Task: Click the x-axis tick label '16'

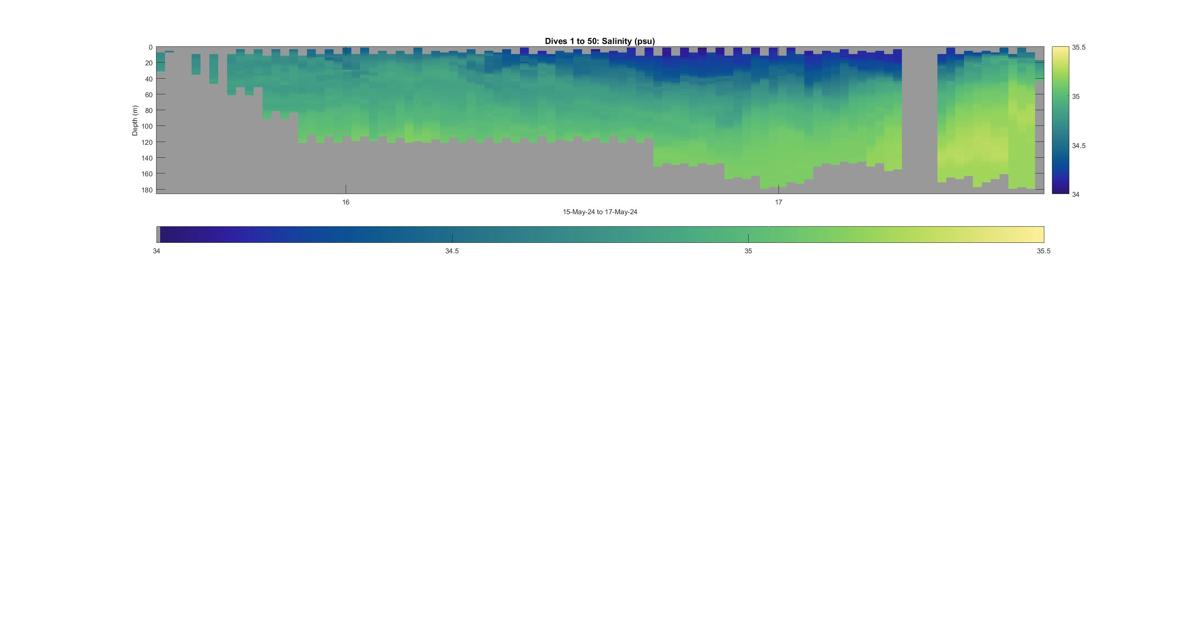Action: coord(346,202)
